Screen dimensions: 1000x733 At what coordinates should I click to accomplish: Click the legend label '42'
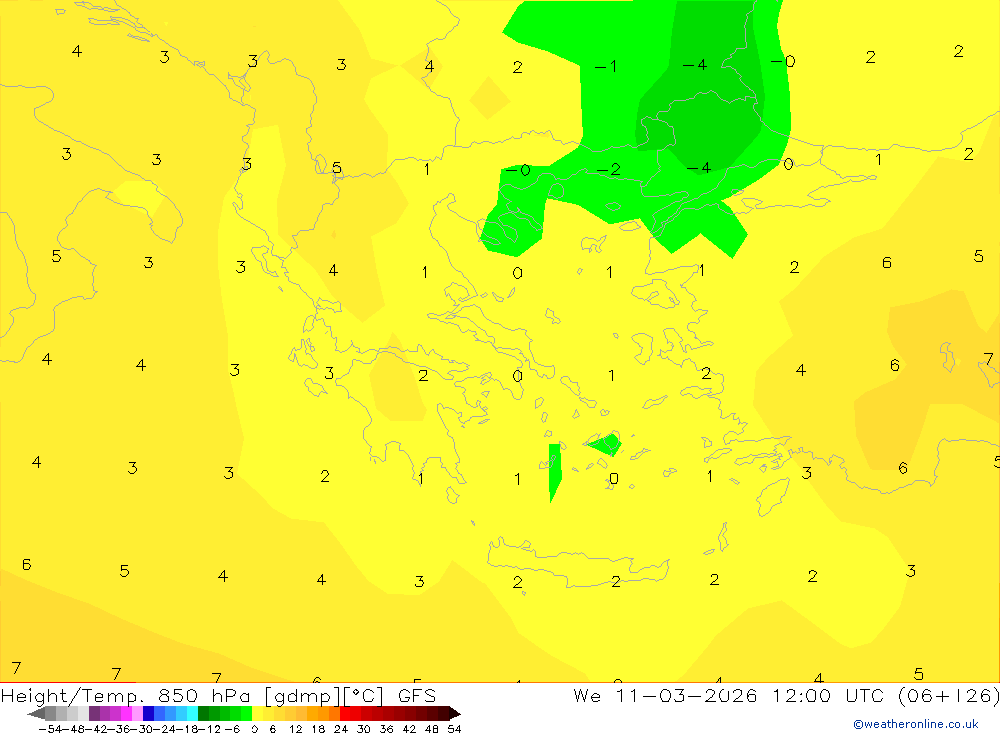pyautogui.click(x=409, y=729)
